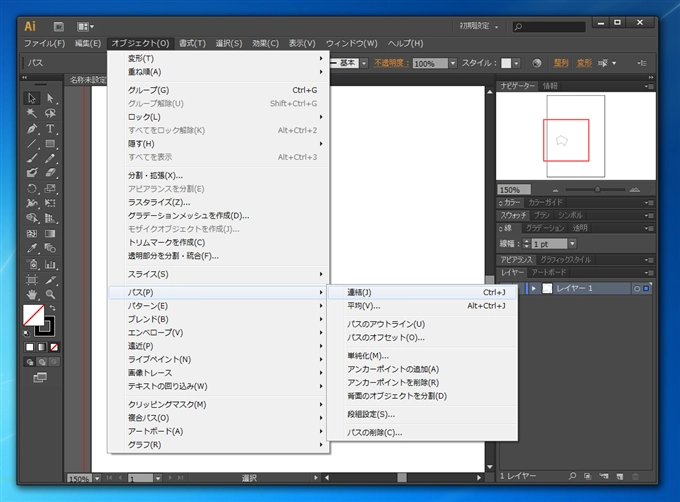Image resolution: width=680 pixels, height=502 pixels.
Task: Select the Lasso tool
Action: coord(50,113)
